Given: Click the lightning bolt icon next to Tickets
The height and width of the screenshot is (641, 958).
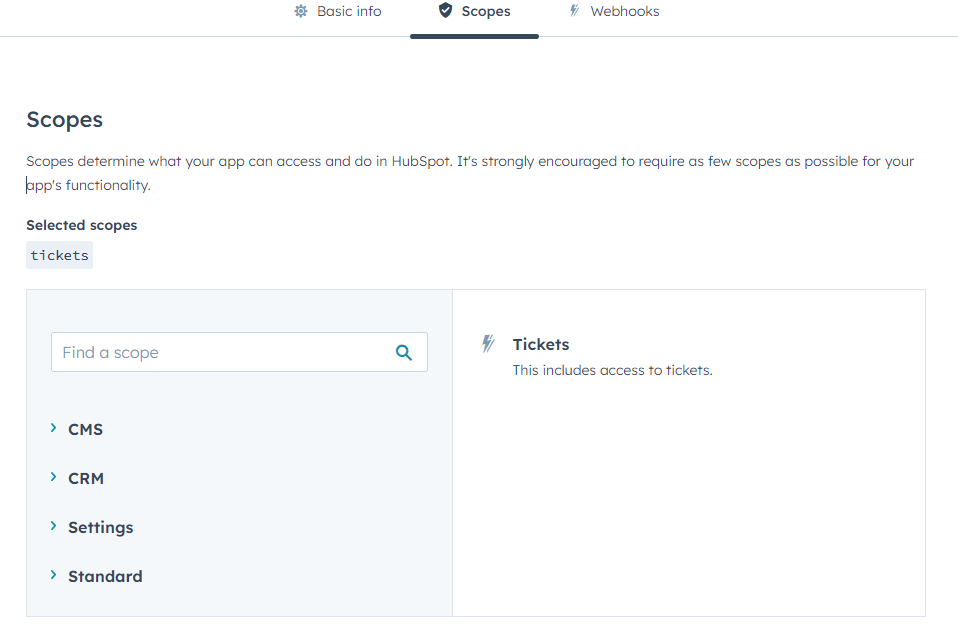Looking at the screenshot, I should tap(488, 344).
